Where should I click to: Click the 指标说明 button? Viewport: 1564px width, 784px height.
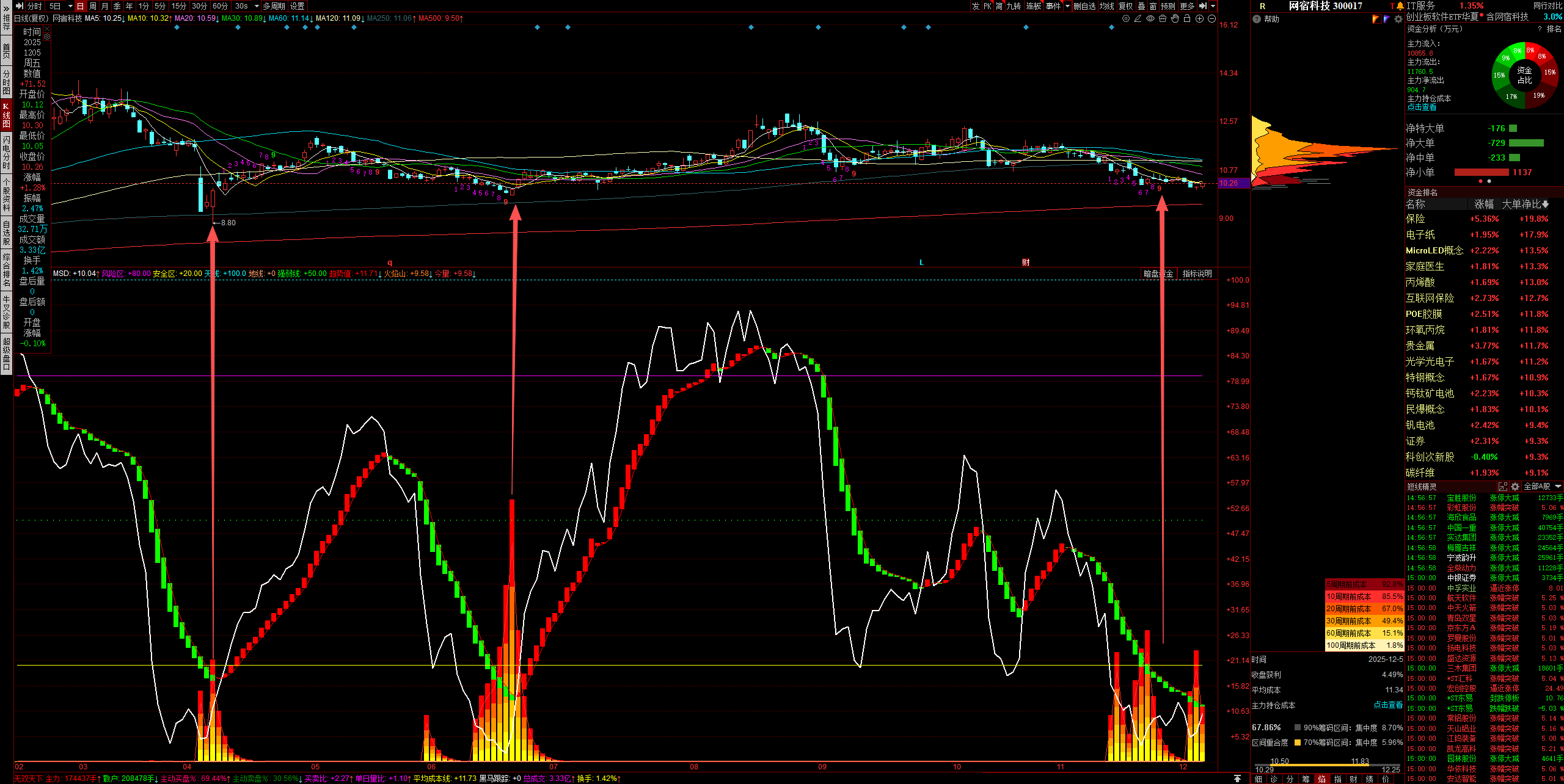click(1197, 274)
